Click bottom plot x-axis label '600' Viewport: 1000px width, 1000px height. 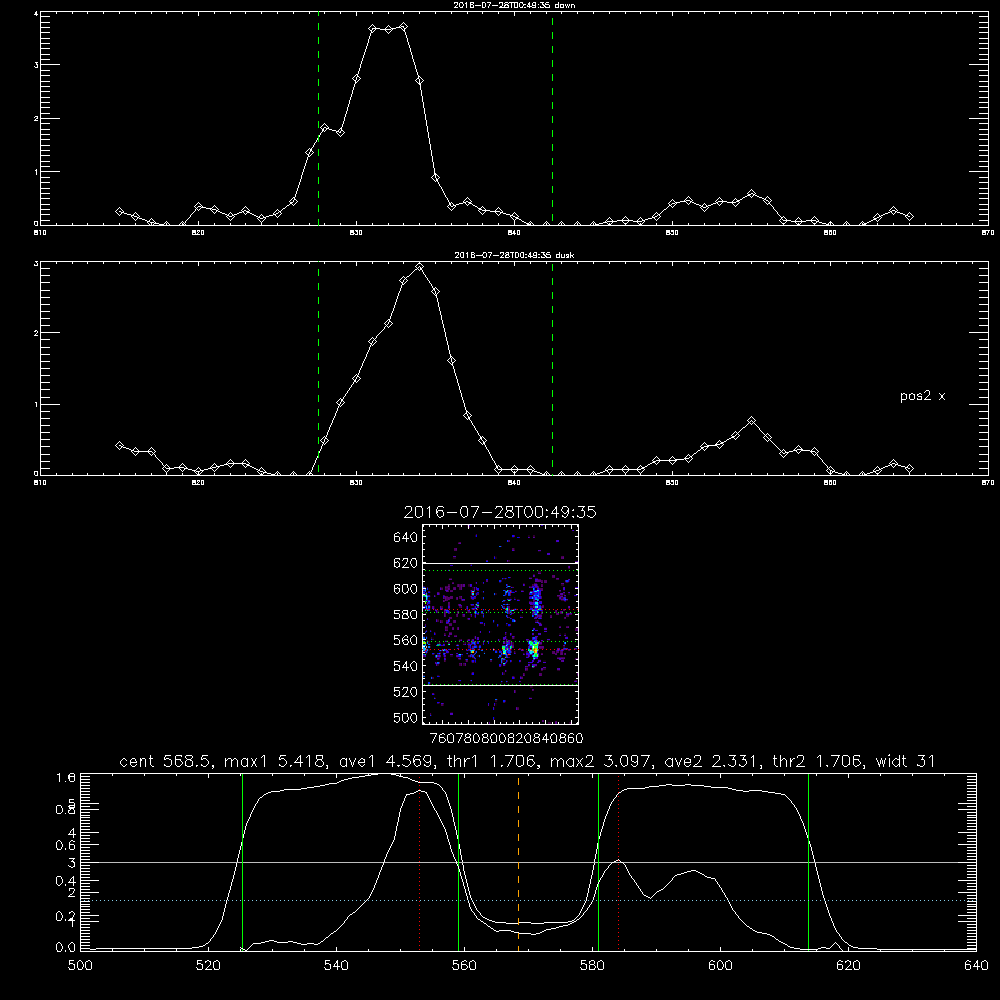pyautogui.click(x=720, y=966)
